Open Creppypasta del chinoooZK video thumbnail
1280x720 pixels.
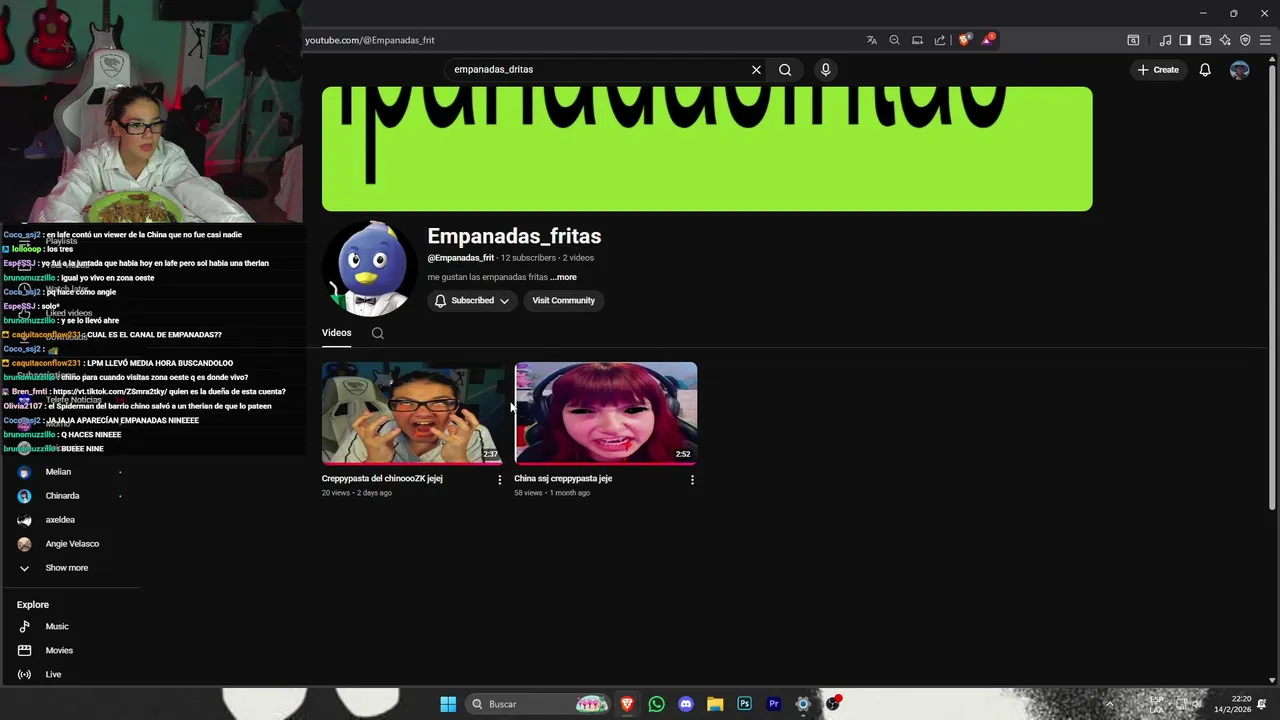(412, 413)
